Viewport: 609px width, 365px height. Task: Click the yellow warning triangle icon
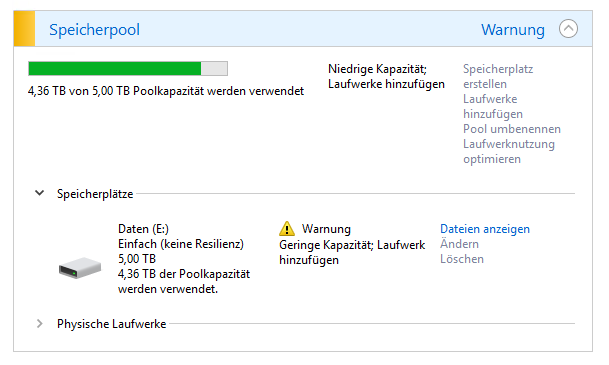point(287,229)
